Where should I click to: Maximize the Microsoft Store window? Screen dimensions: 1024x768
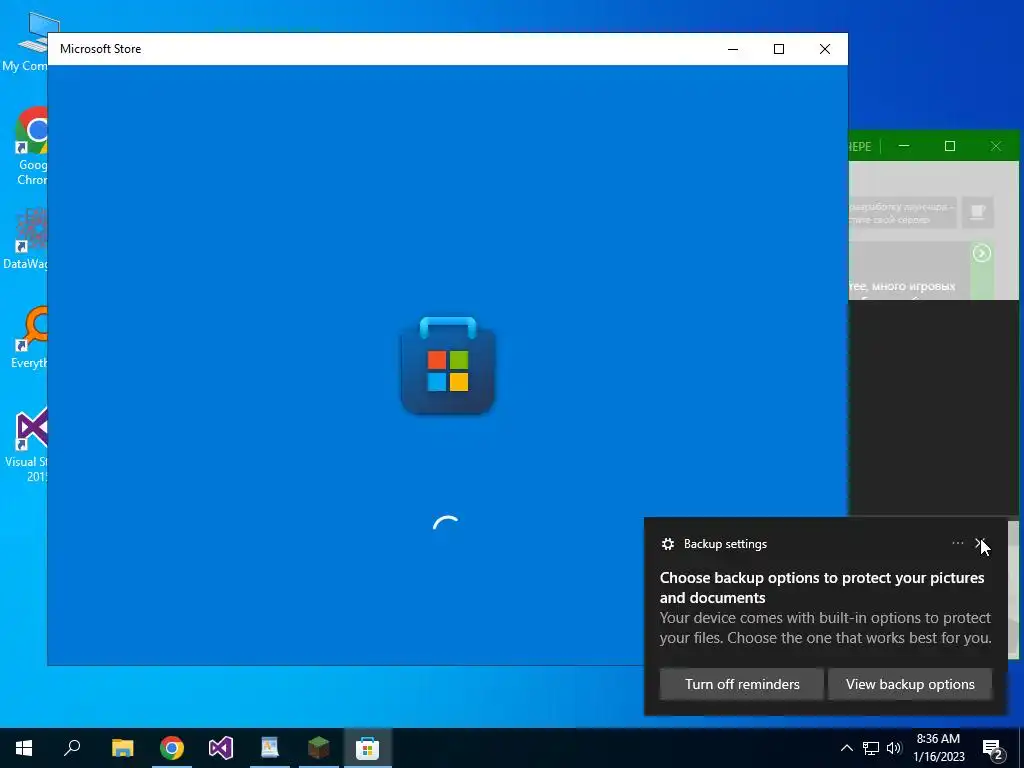pyautogui.click(x=778, y=49)
